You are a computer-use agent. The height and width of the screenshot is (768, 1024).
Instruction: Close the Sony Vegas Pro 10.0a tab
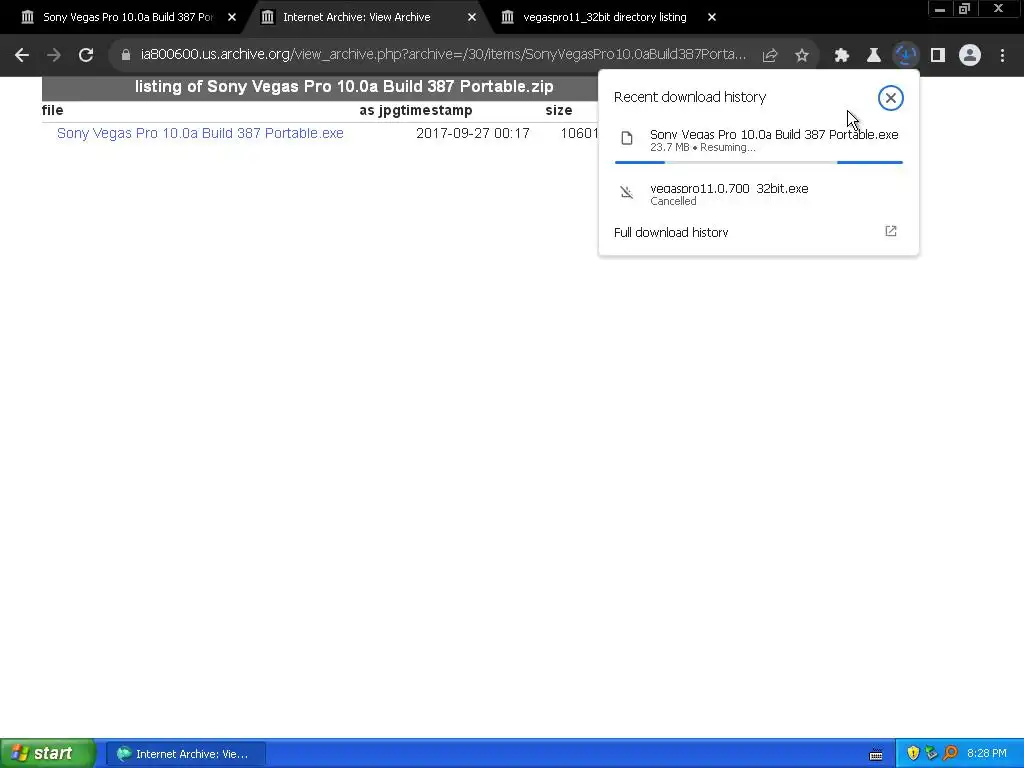pos(232,17)
